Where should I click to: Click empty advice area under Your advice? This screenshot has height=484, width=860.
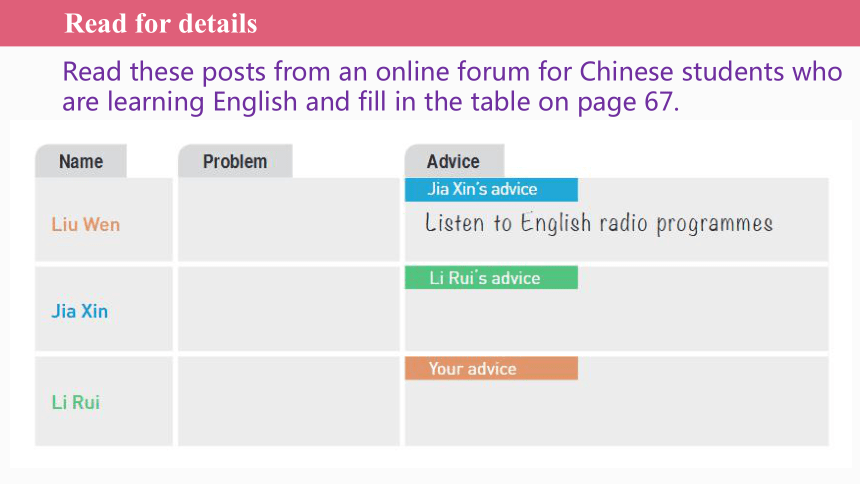(x=616, y=413)
